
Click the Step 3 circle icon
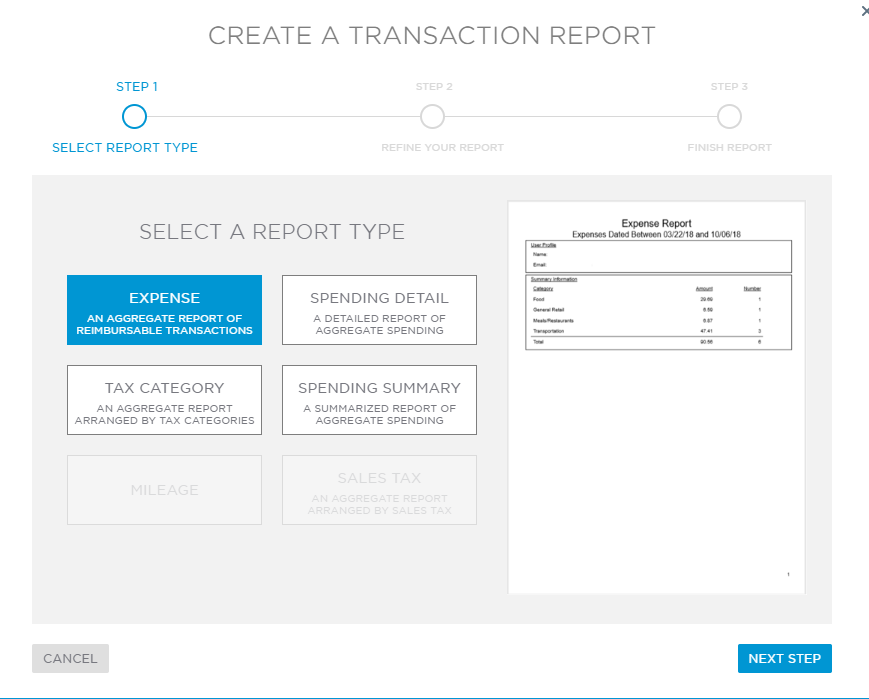coord(729,116)
